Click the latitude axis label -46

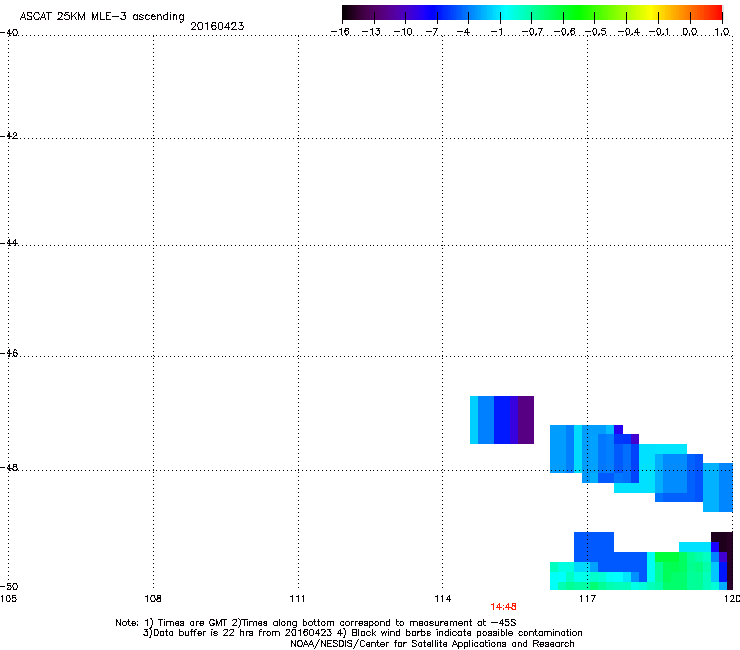point(9,353)
